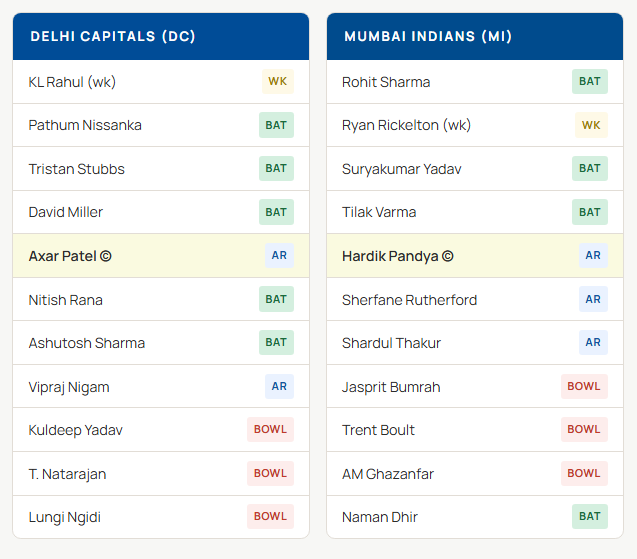
Task: Click the AR badge next to Shardul Thakur
Action: coord(593,343)
